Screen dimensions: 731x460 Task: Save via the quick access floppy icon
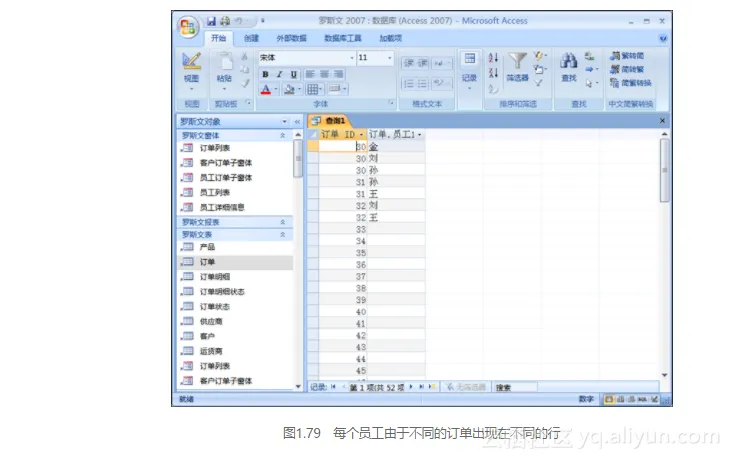click(x=212, y=21)
